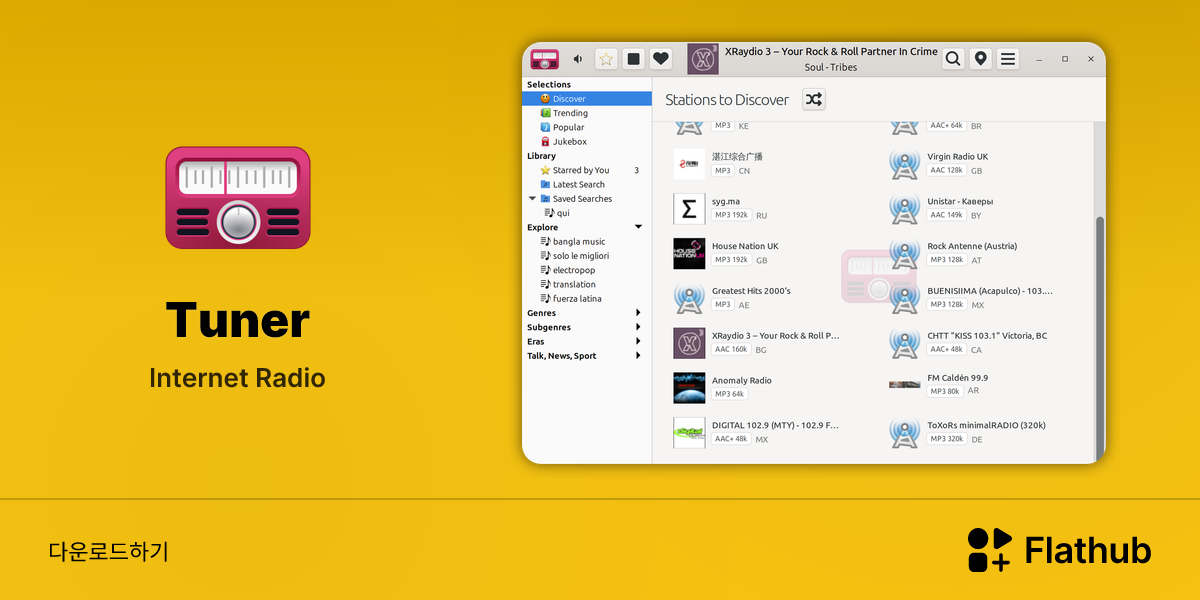Click the XRaydio 3 station logo in list
Viewport: 1200px width, 600px height.
(x=689, y=343)
